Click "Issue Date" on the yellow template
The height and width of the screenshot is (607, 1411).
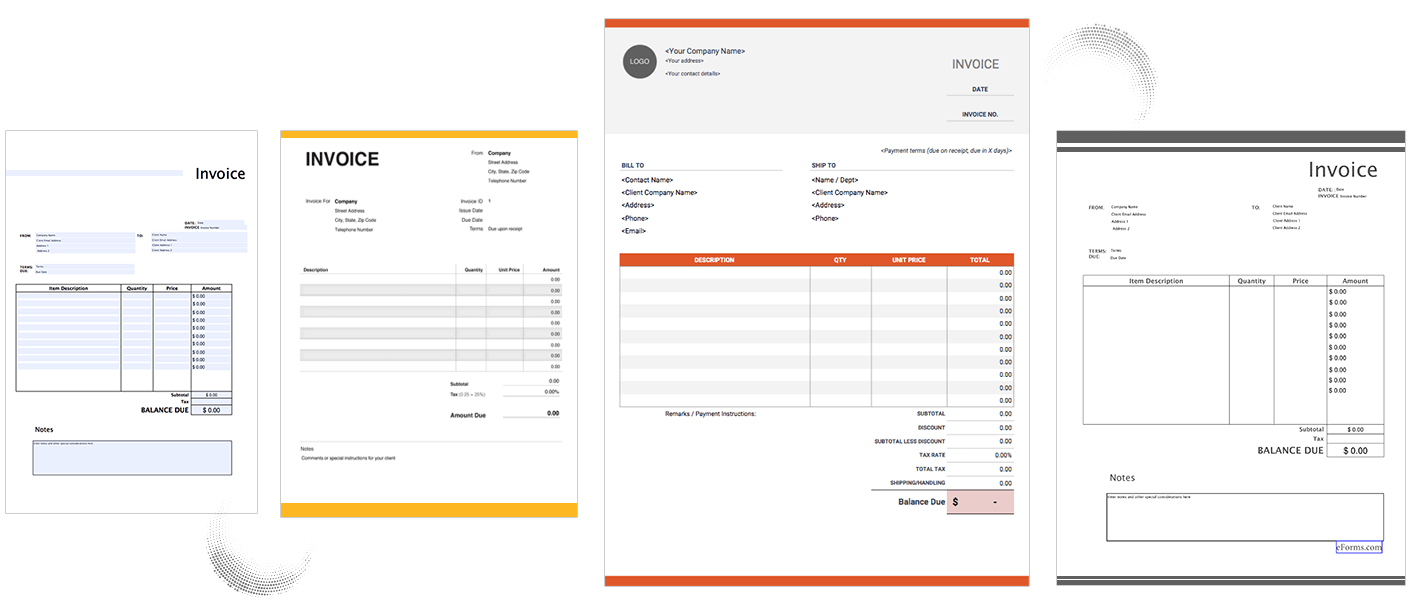[471, 210]
